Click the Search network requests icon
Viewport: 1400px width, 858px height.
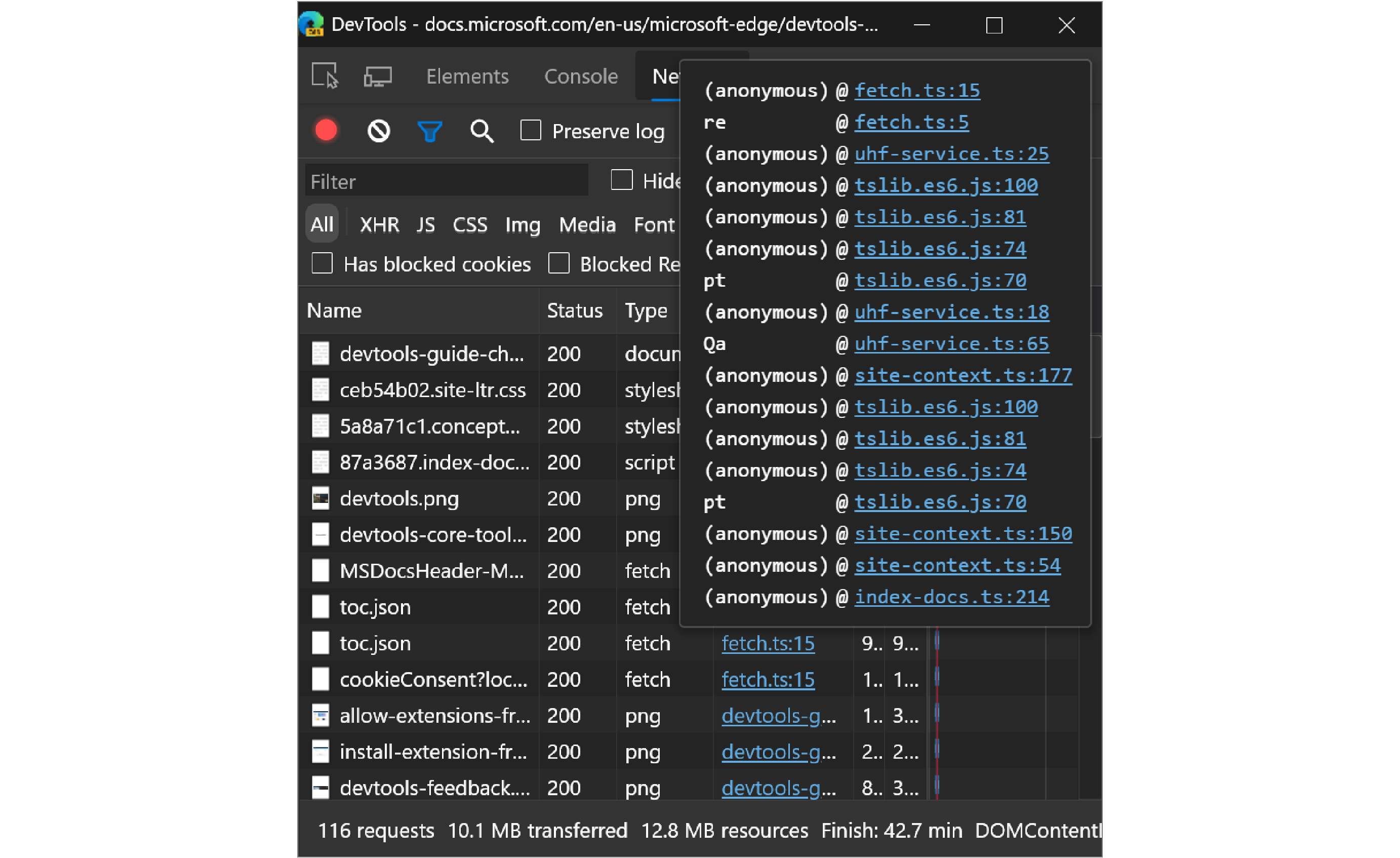[480, 131]
